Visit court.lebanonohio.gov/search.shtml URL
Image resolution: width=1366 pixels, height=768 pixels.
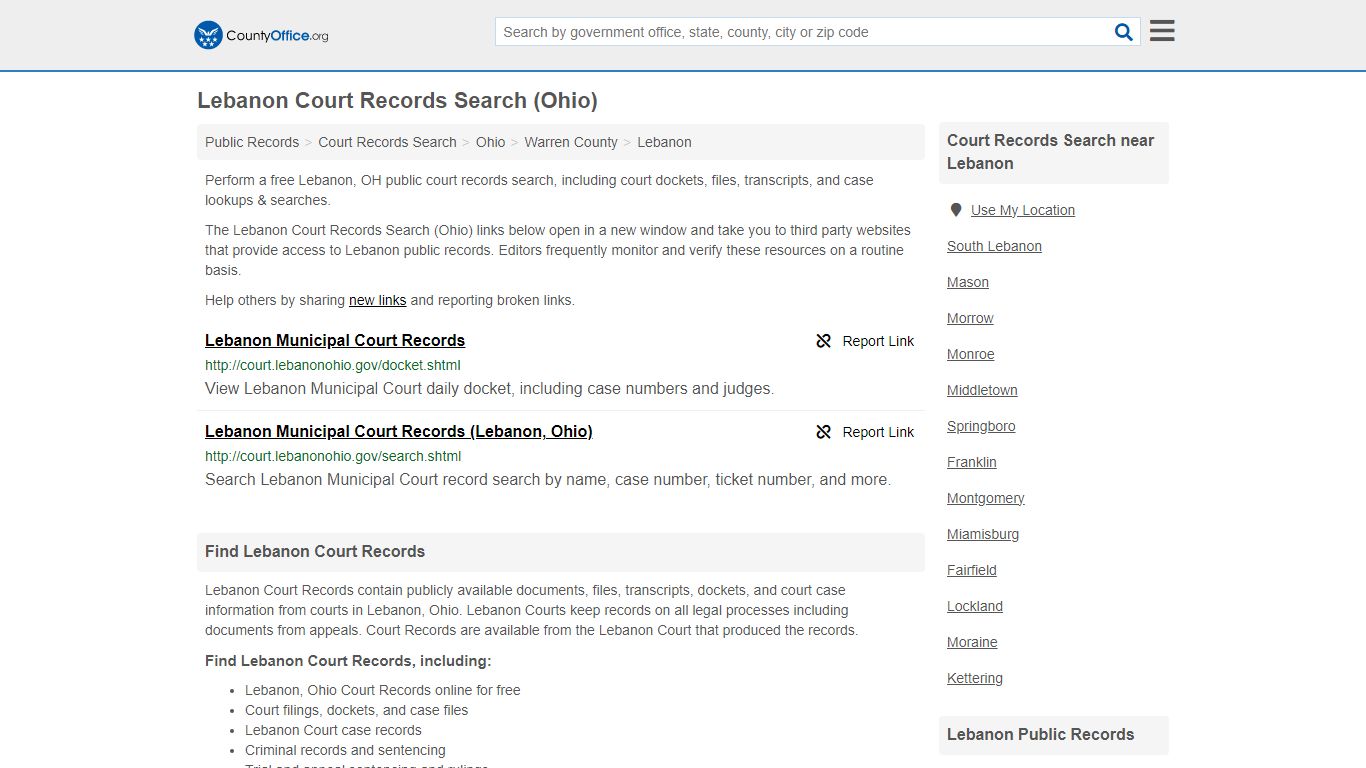tap(333, 456)
